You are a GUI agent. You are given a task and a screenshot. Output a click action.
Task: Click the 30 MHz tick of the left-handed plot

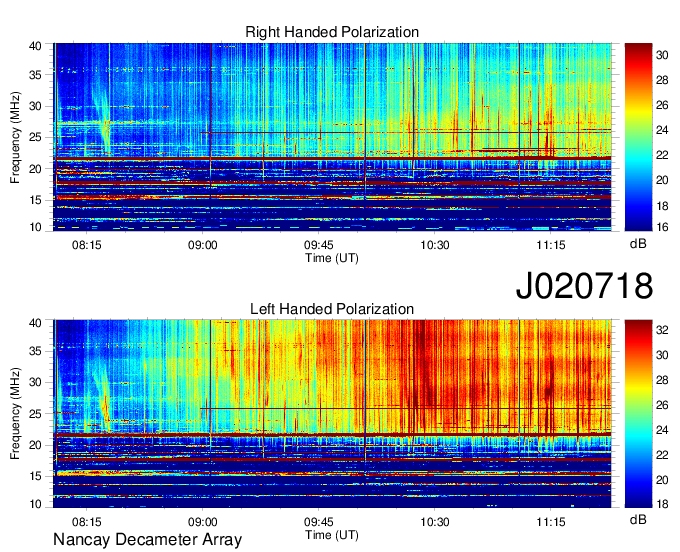click(x=35, y=382)
